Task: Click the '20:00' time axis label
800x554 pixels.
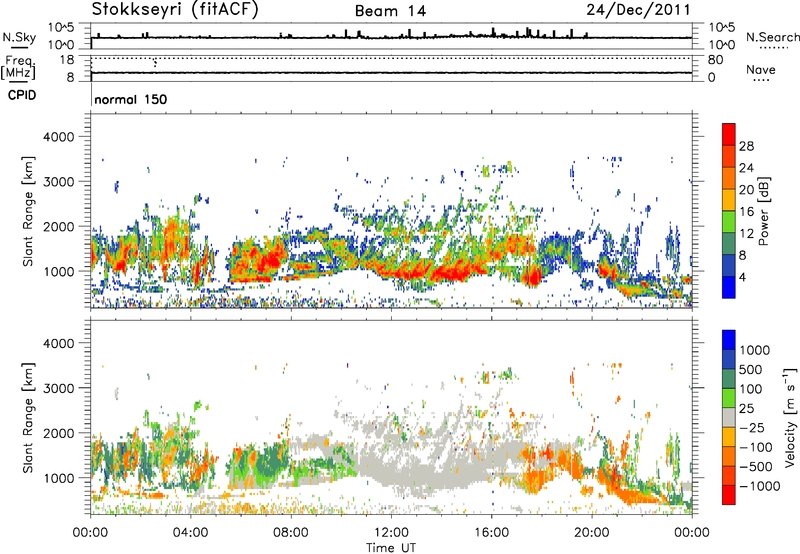Action: coord(591,533)
